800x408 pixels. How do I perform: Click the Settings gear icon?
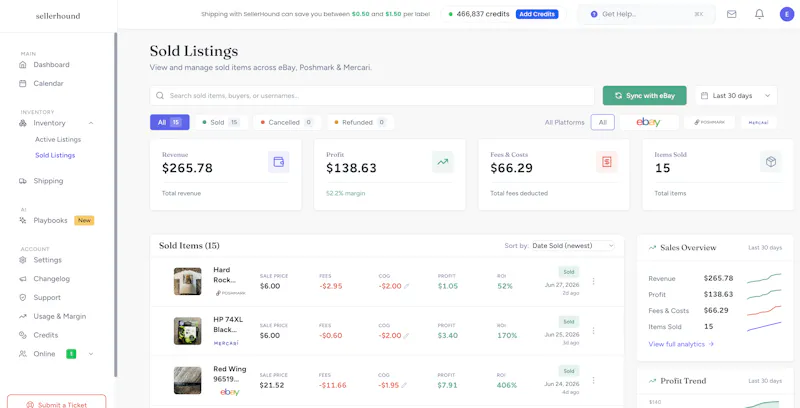click(22, 260)
